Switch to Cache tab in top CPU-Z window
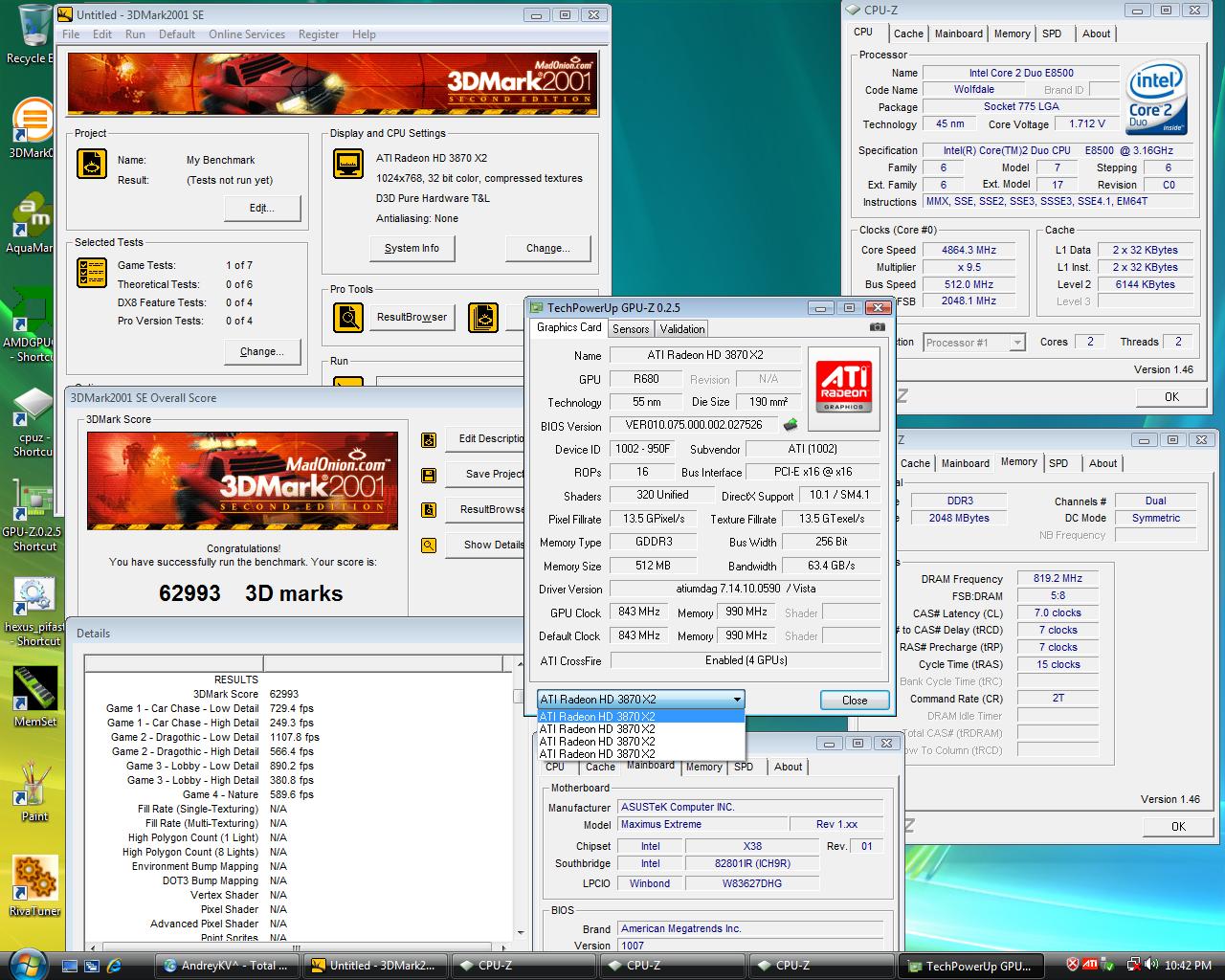 908,33
